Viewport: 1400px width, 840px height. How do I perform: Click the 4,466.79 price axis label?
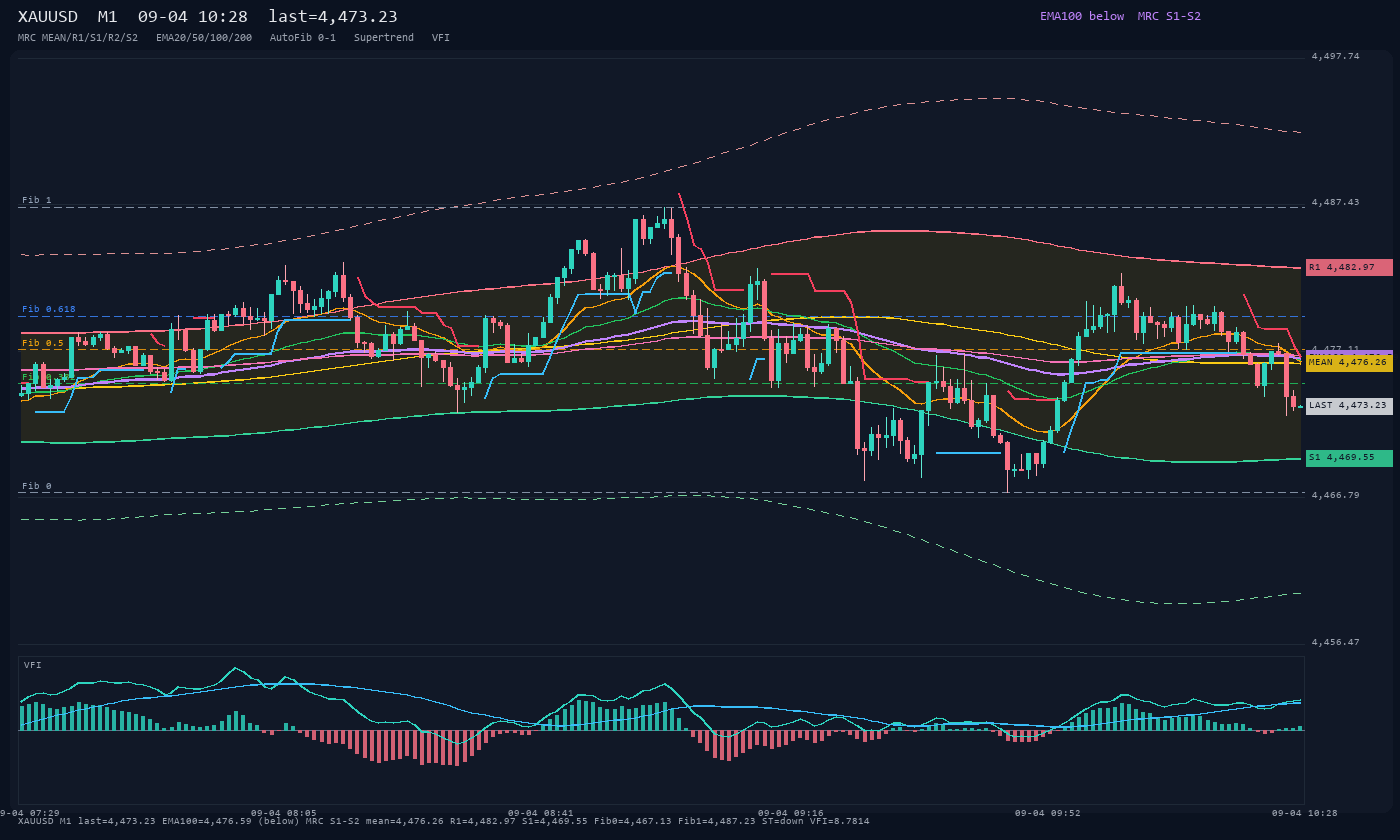(x=1336, y=495)
